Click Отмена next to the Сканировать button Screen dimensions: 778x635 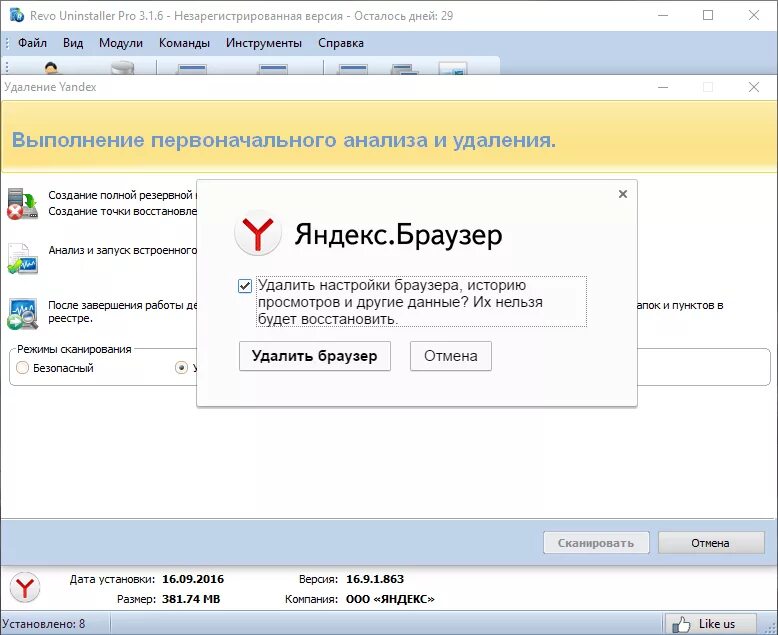pyautogui.click(x=711, y=543)
